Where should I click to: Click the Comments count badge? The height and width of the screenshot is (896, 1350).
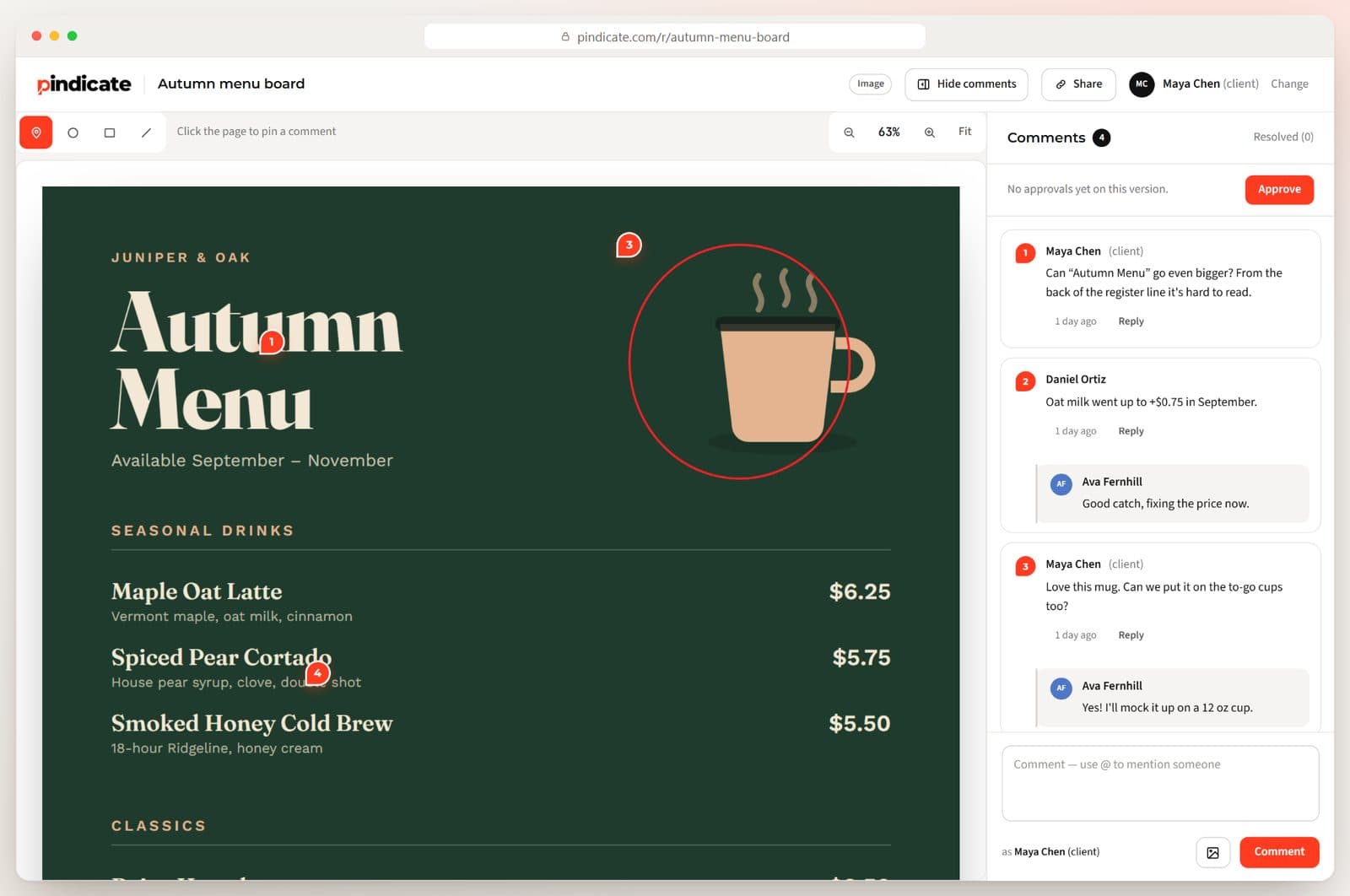(x=1101, y=138)
